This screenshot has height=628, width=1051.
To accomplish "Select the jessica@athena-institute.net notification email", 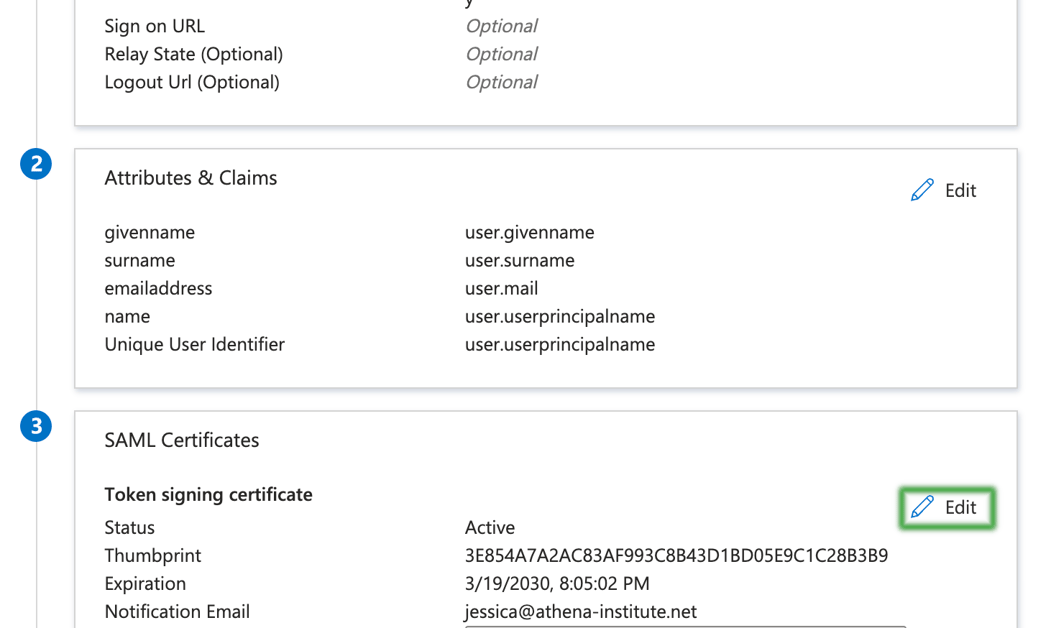I will click(x=580, y=611).
